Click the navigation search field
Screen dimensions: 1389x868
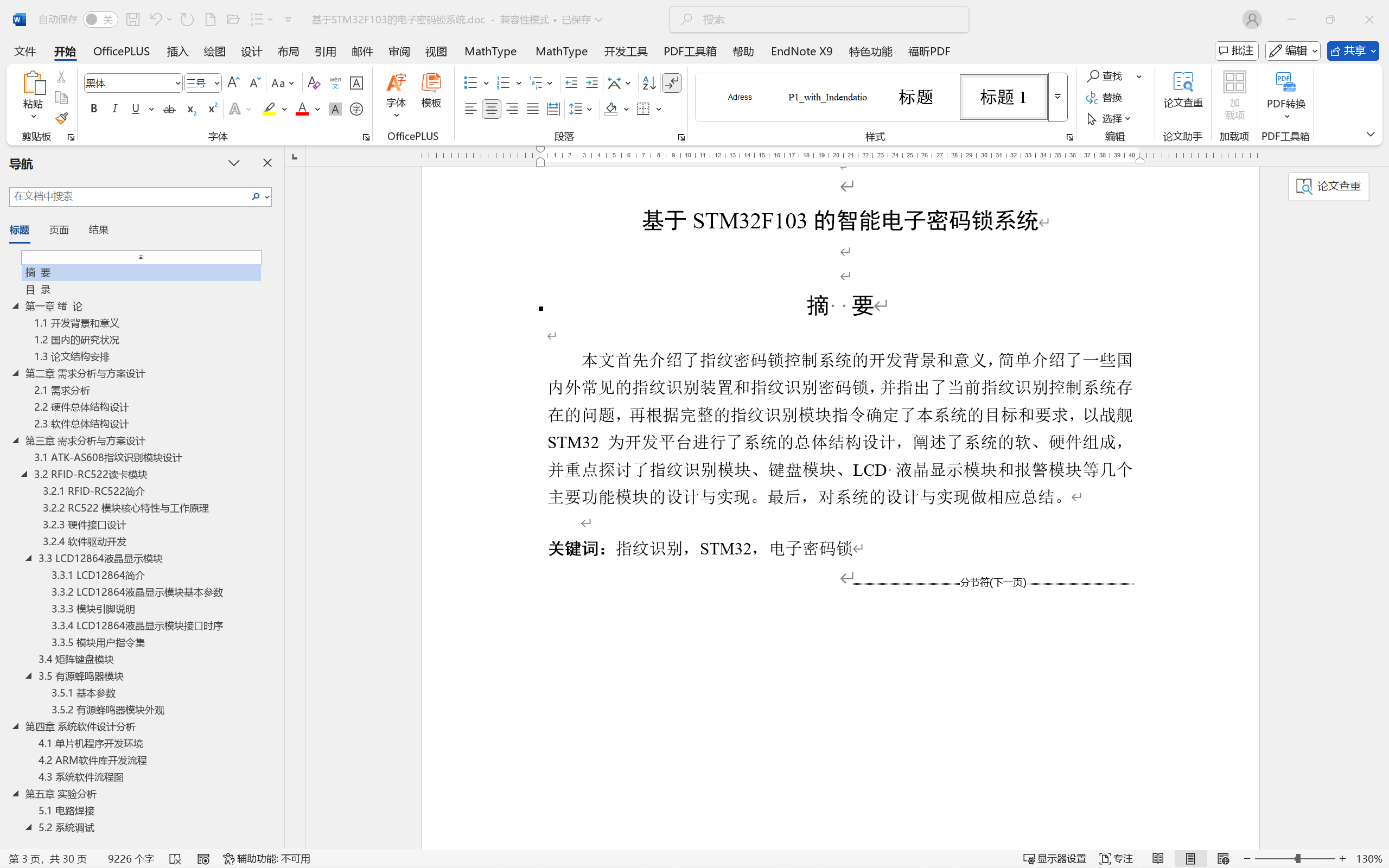(x=130, y=196)
